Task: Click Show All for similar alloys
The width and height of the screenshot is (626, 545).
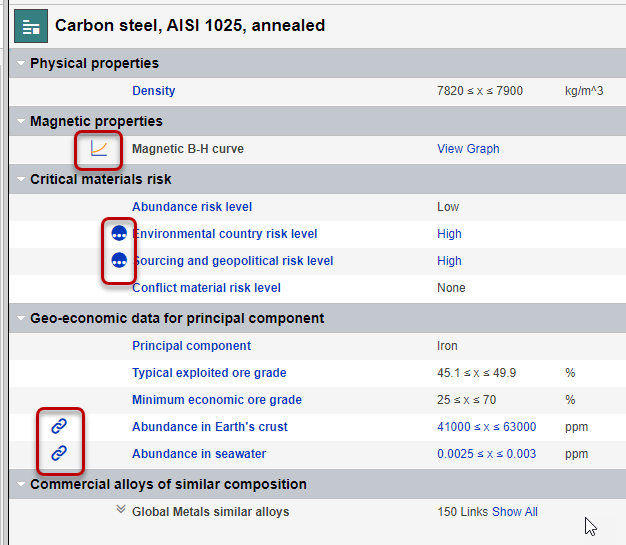Action: point(514,512)
